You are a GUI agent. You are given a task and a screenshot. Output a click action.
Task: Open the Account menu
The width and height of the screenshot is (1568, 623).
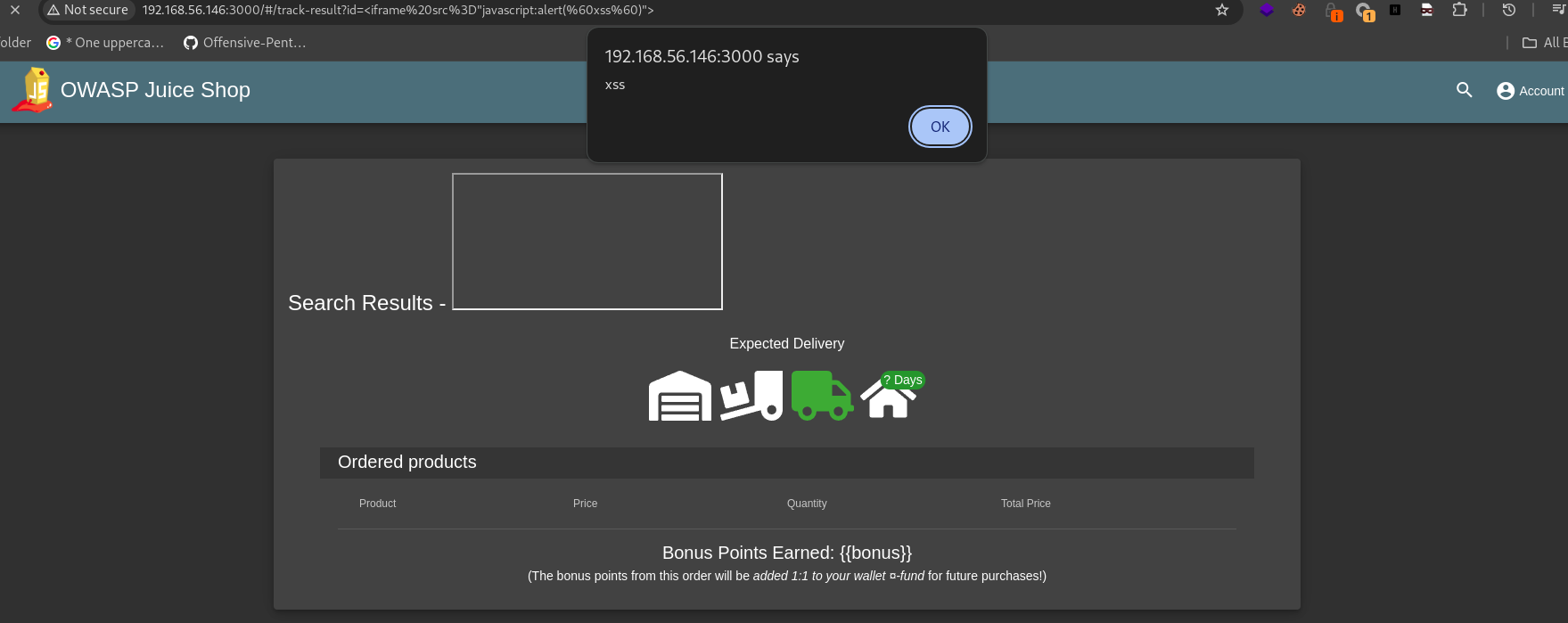1531,91
